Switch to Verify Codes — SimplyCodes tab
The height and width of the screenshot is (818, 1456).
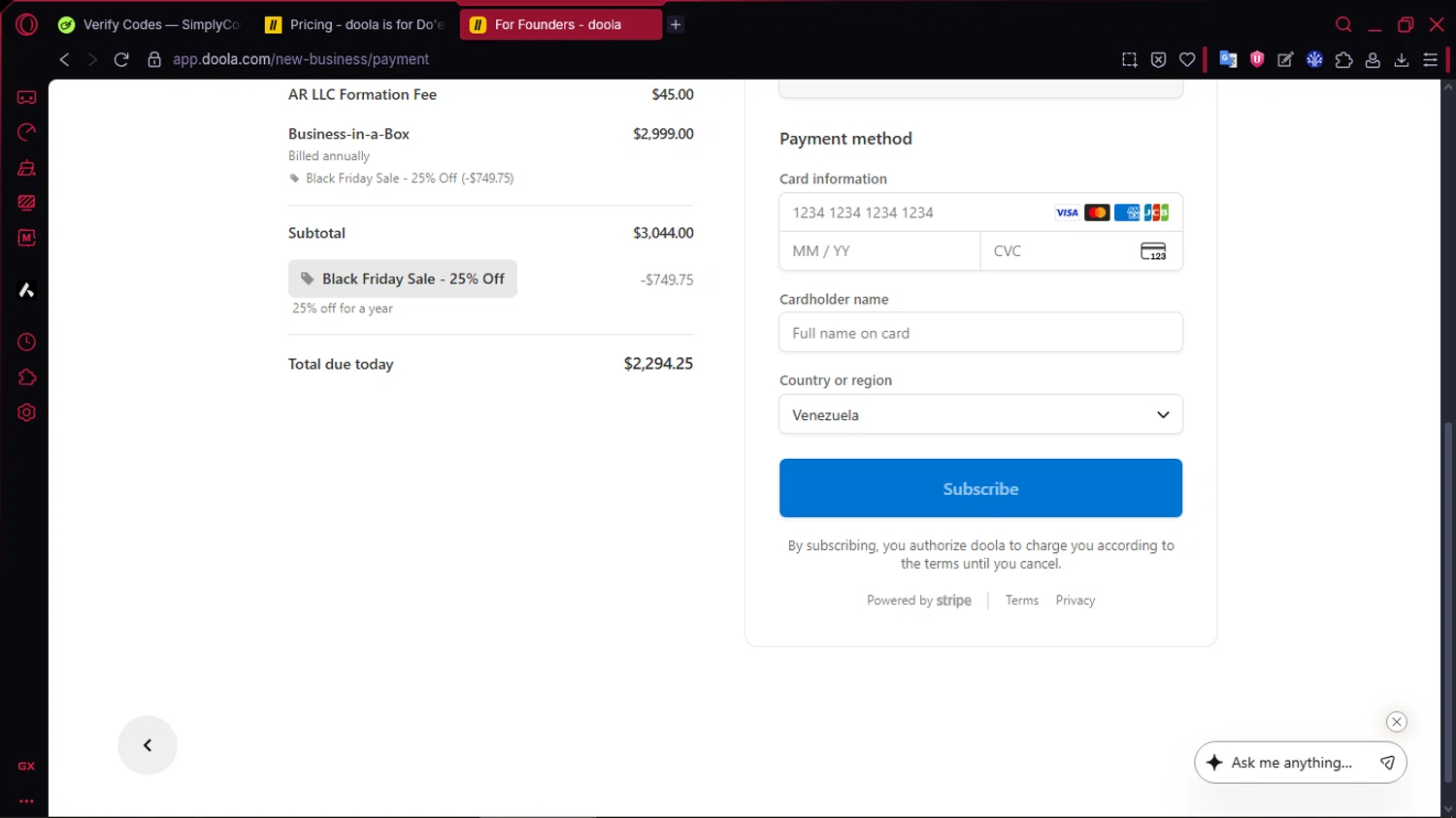pyautogui.click(x=149, y=24)
